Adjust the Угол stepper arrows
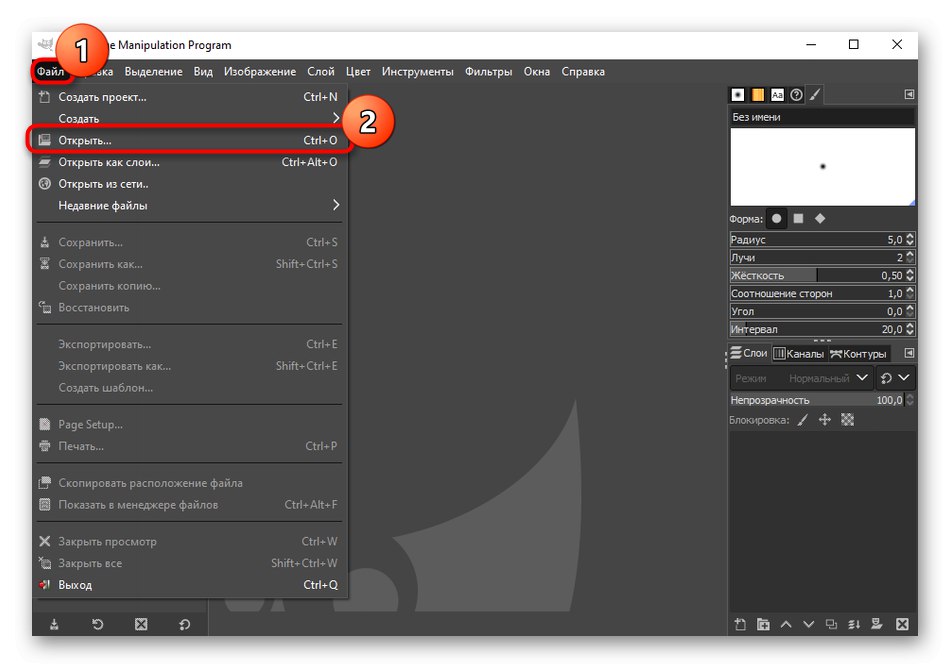The height and width of the screenshot is (668, 950). (909, 311)
